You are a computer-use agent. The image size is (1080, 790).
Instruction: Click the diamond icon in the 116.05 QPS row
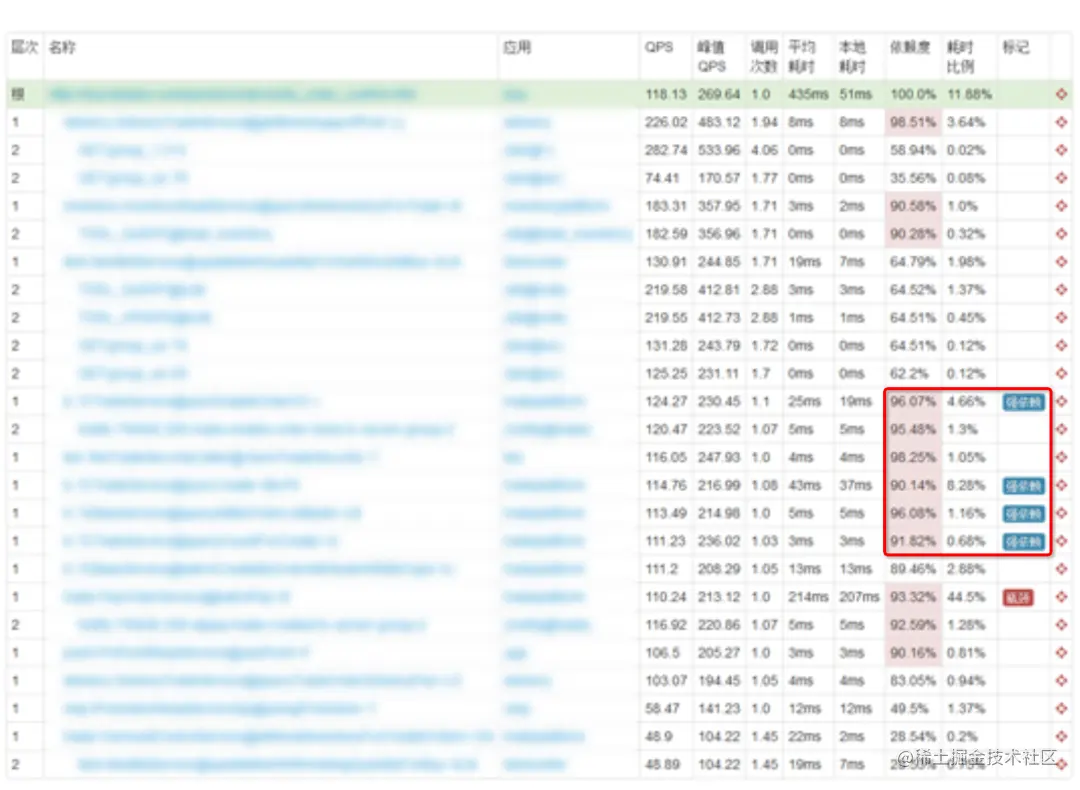point(1061,457)
